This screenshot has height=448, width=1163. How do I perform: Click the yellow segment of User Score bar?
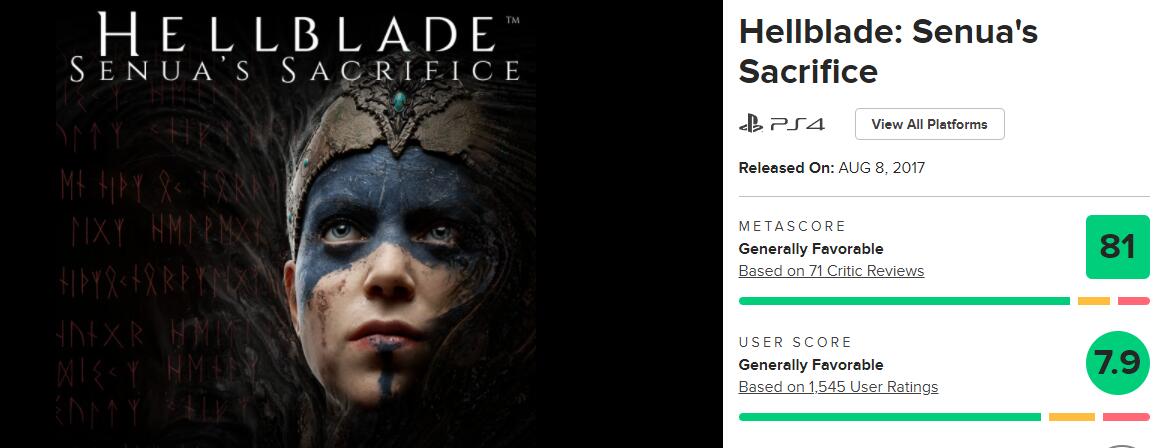1071,417
